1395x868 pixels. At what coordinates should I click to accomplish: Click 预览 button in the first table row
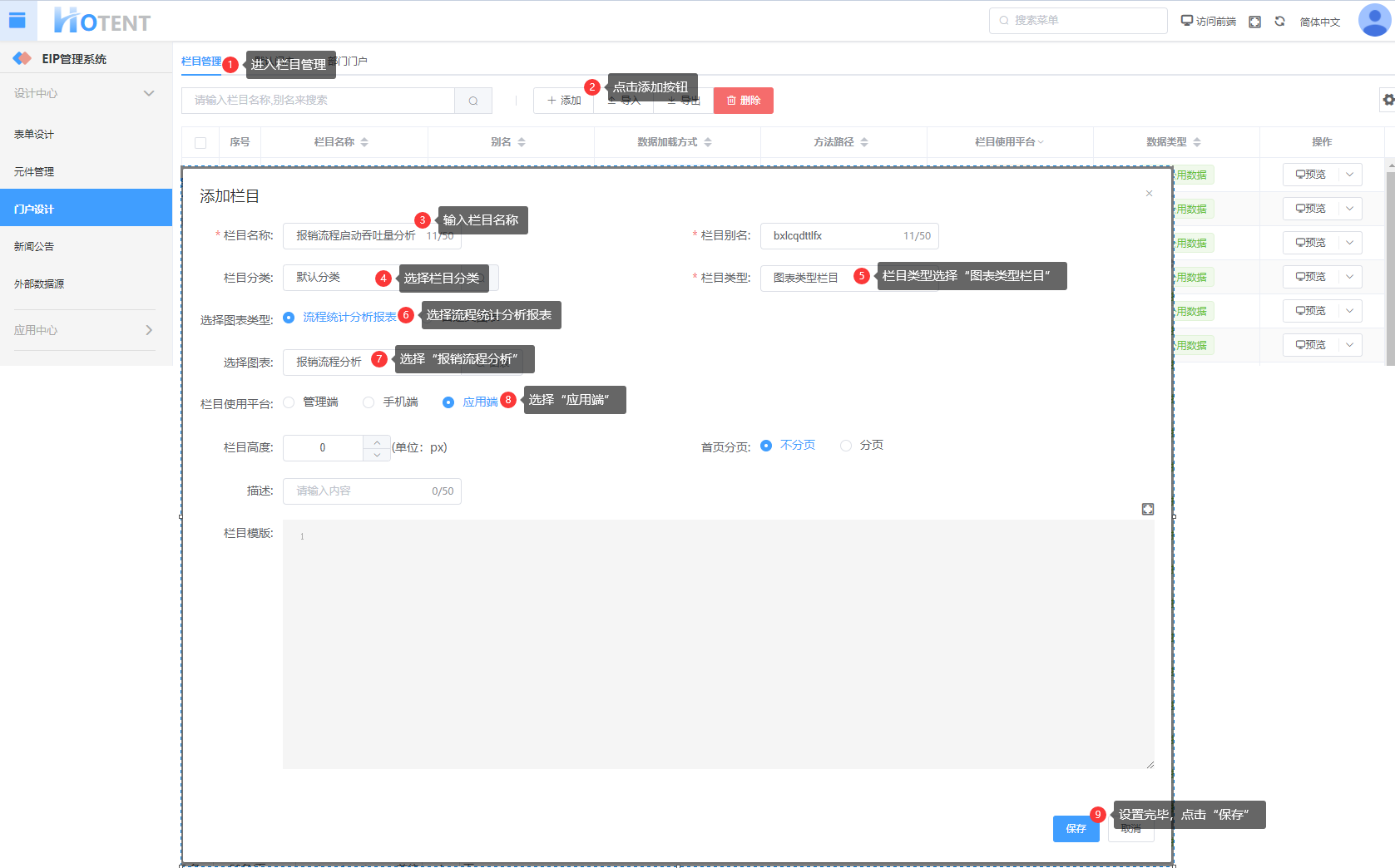click(x=1310, y=175)
